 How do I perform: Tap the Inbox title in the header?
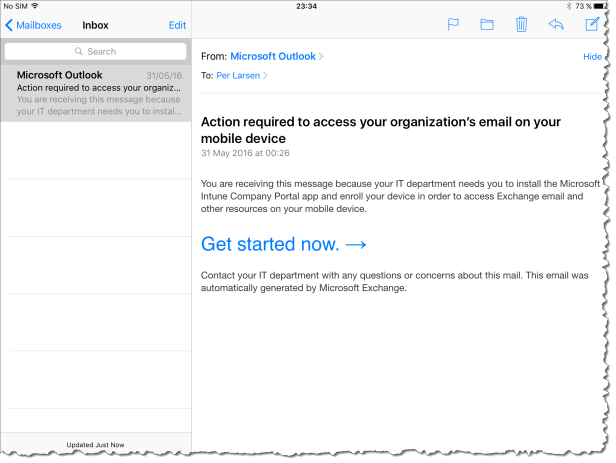coord(96,25)
